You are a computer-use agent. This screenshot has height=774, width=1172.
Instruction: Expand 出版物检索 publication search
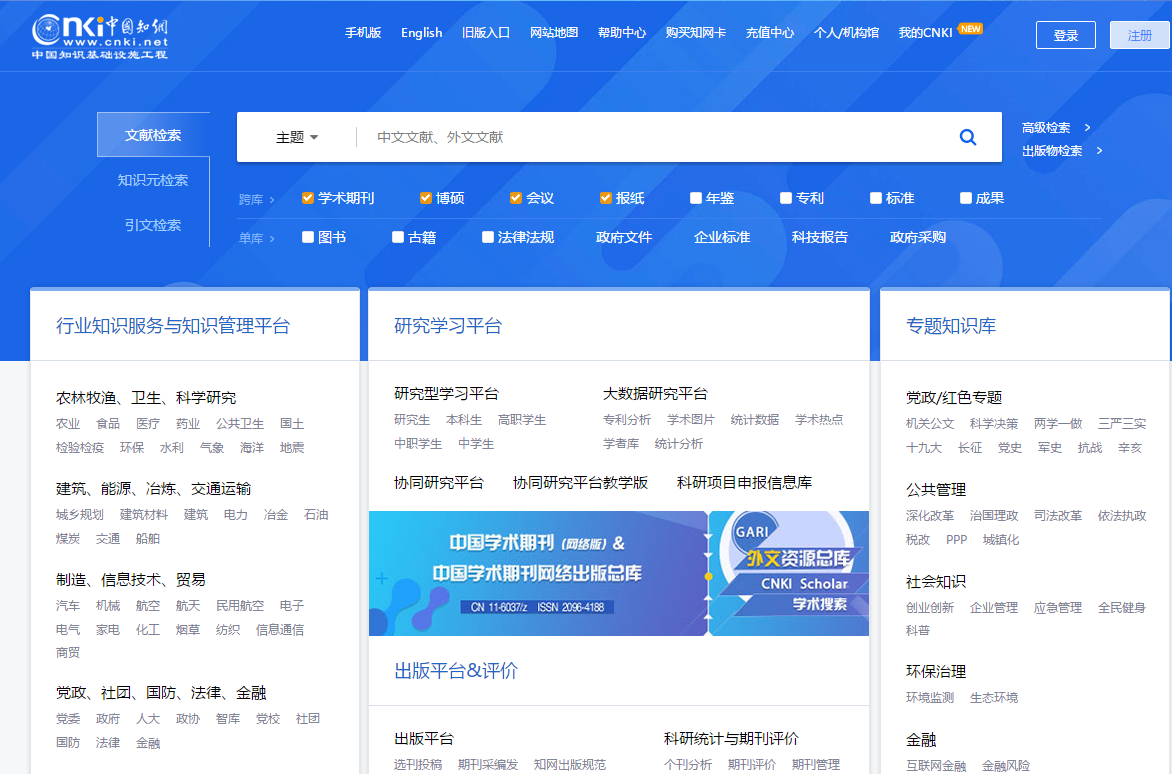point(1061,151)
